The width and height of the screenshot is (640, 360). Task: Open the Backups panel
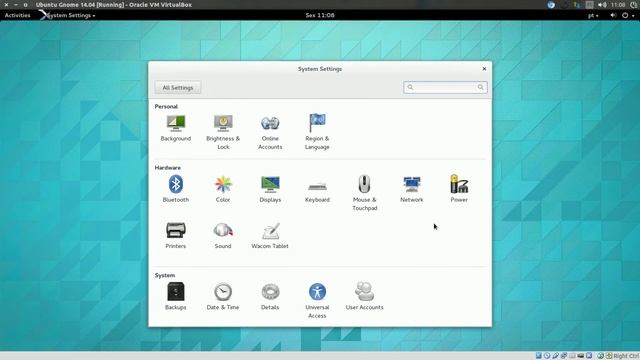(x=176, y=297)
